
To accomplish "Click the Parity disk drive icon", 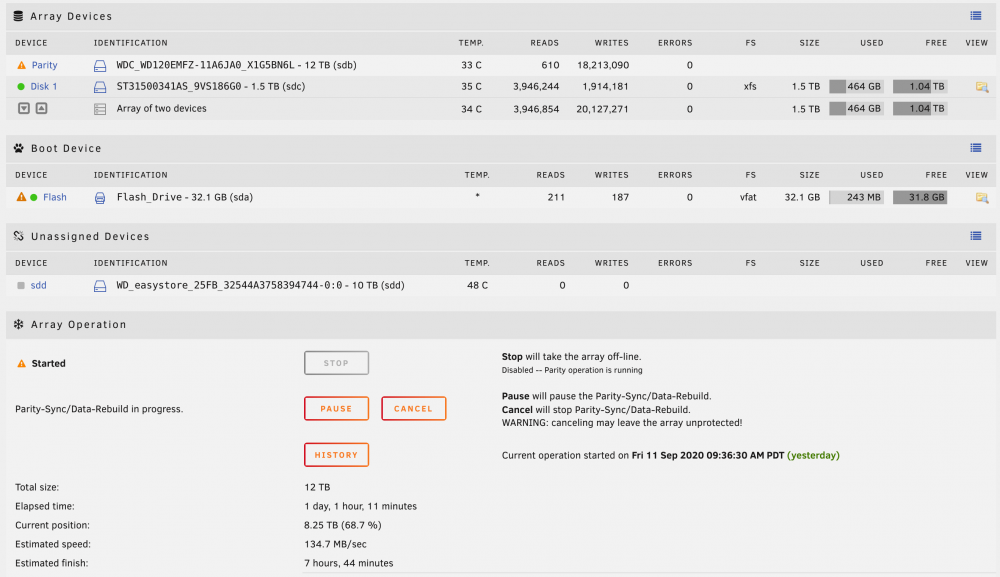I will [100, 66].
